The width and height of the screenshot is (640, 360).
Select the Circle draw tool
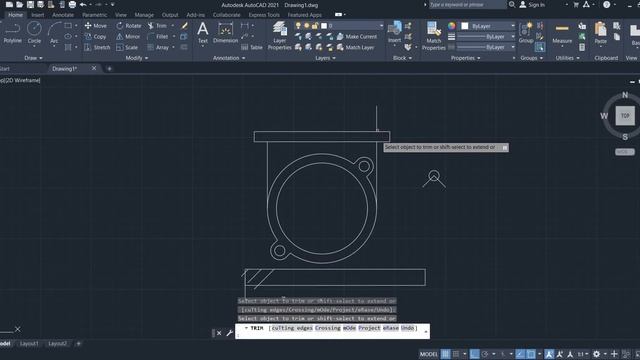click(34, 33)
